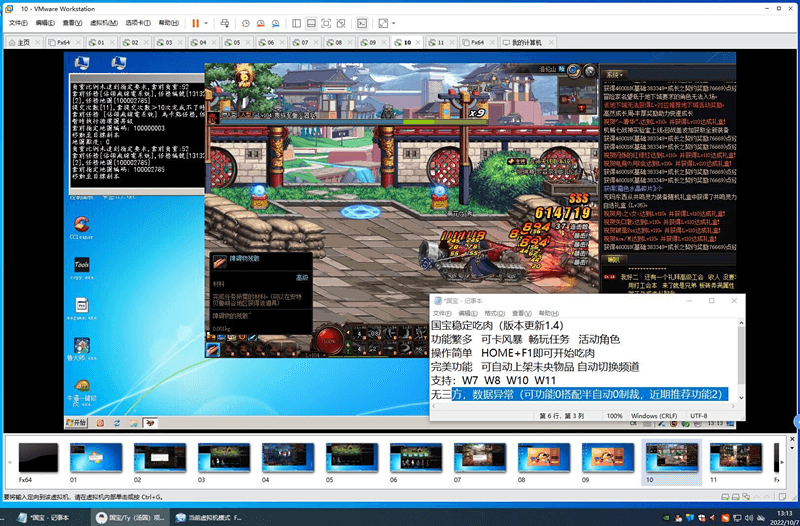Close the tab labeled 09
Viewport: 800px width, 526px height.
coord(384,42)
